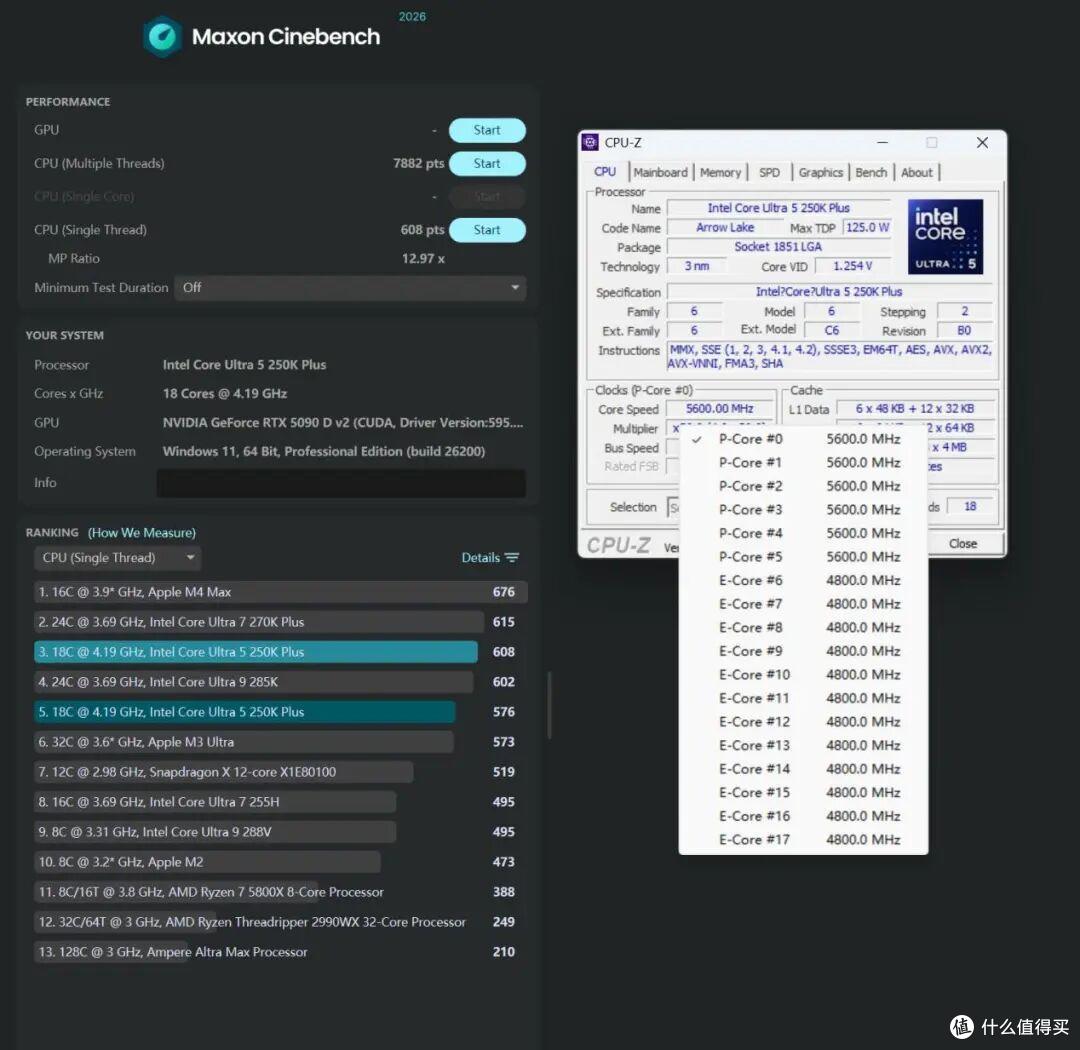Image resolution: width=1080 pixels, height=1050 pixels.
Task: Select E-Core #12 in the core list
Action: click(803, 721)
